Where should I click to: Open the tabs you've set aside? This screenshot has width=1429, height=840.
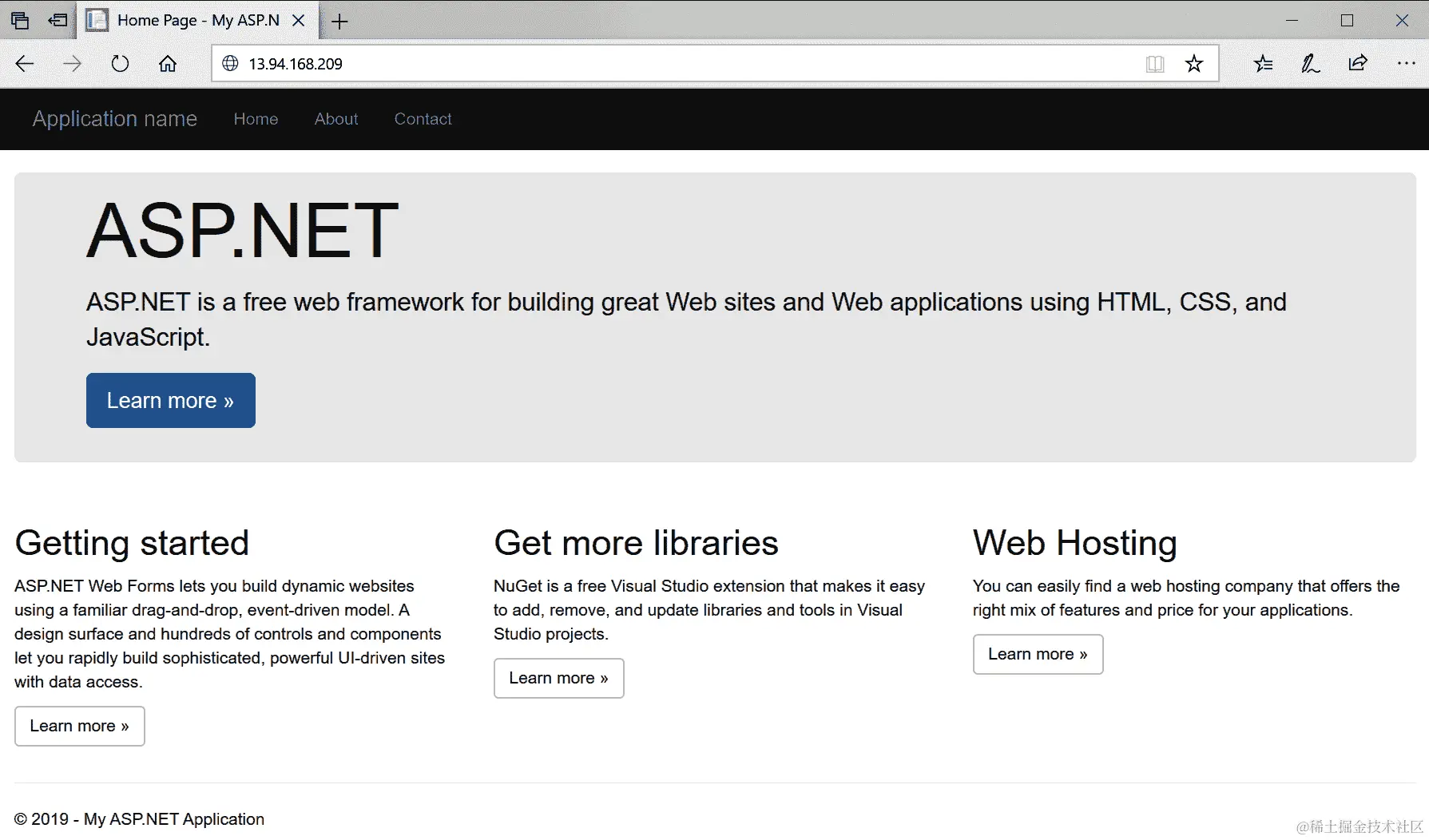(20, 21)
